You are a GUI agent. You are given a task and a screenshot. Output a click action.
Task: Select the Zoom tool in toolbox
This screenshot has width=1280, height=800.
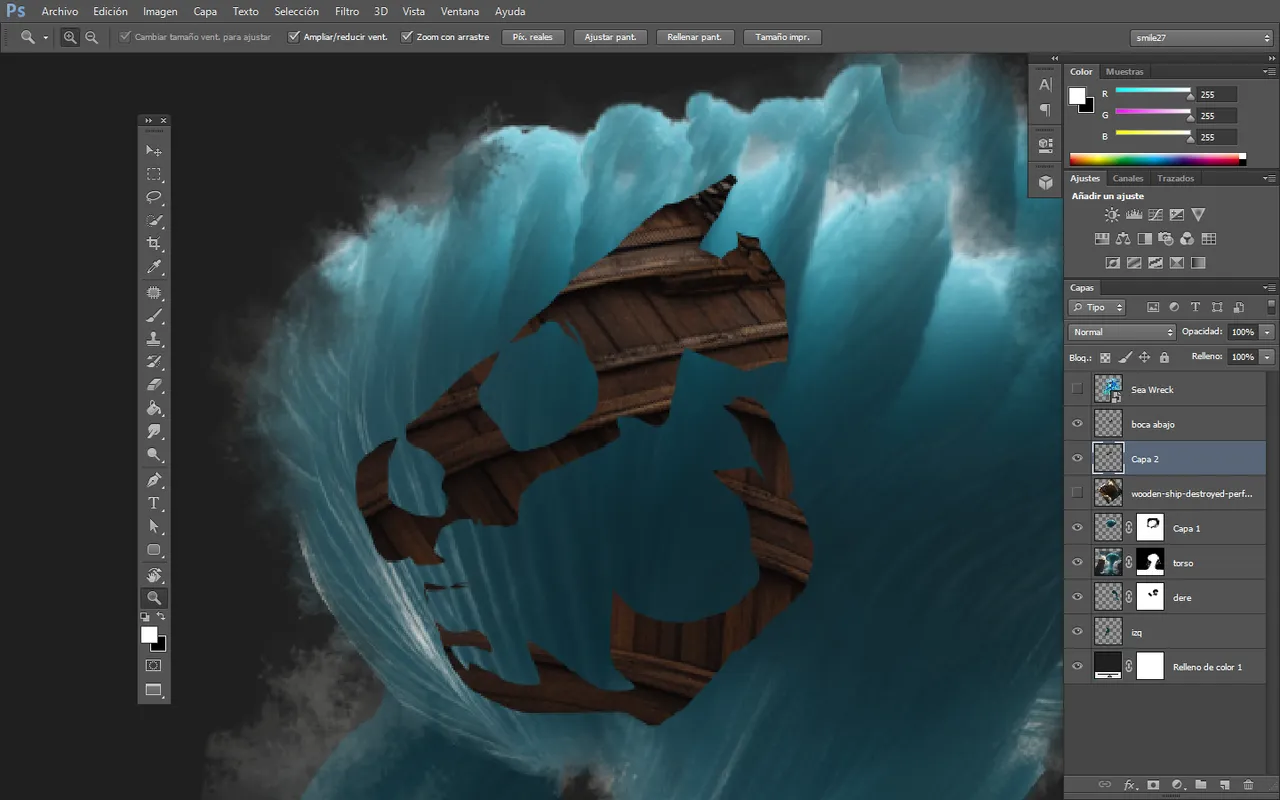[154, 598]
